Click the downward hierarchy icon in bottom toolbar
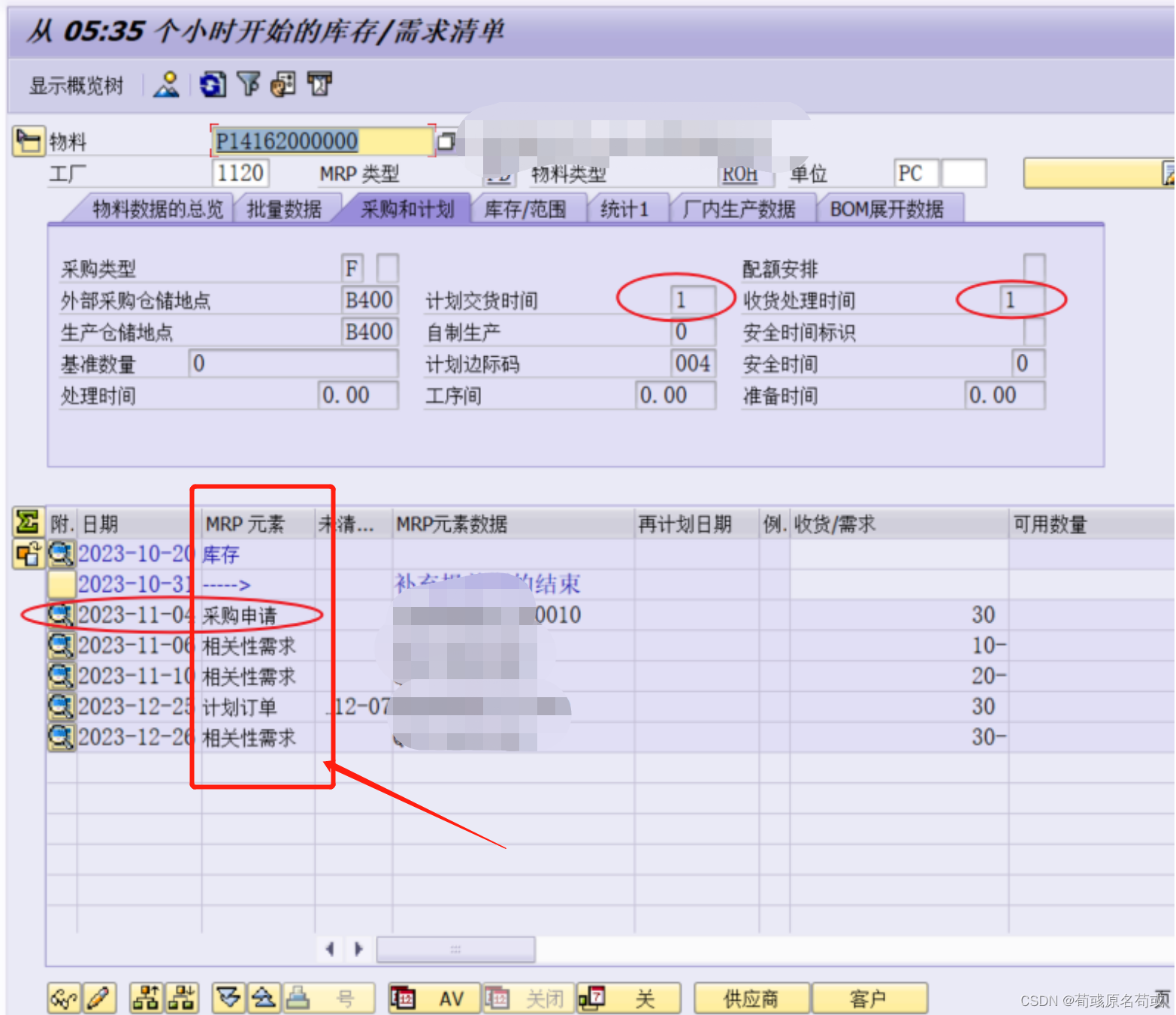The height and width of the screenshot is (1015, 1176). tap(180, 998)
